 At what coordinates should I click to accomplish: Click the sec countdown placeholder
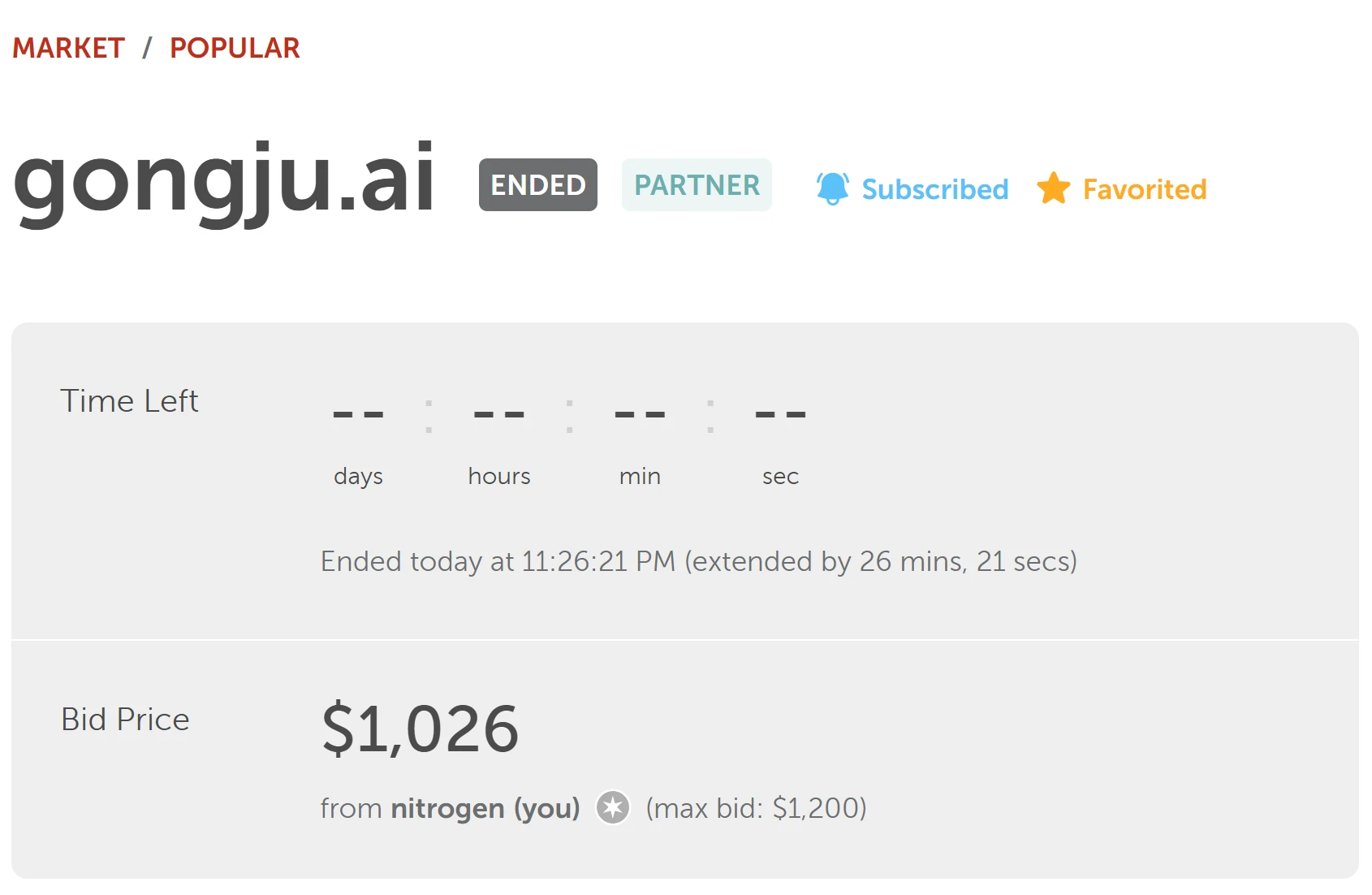780,414
